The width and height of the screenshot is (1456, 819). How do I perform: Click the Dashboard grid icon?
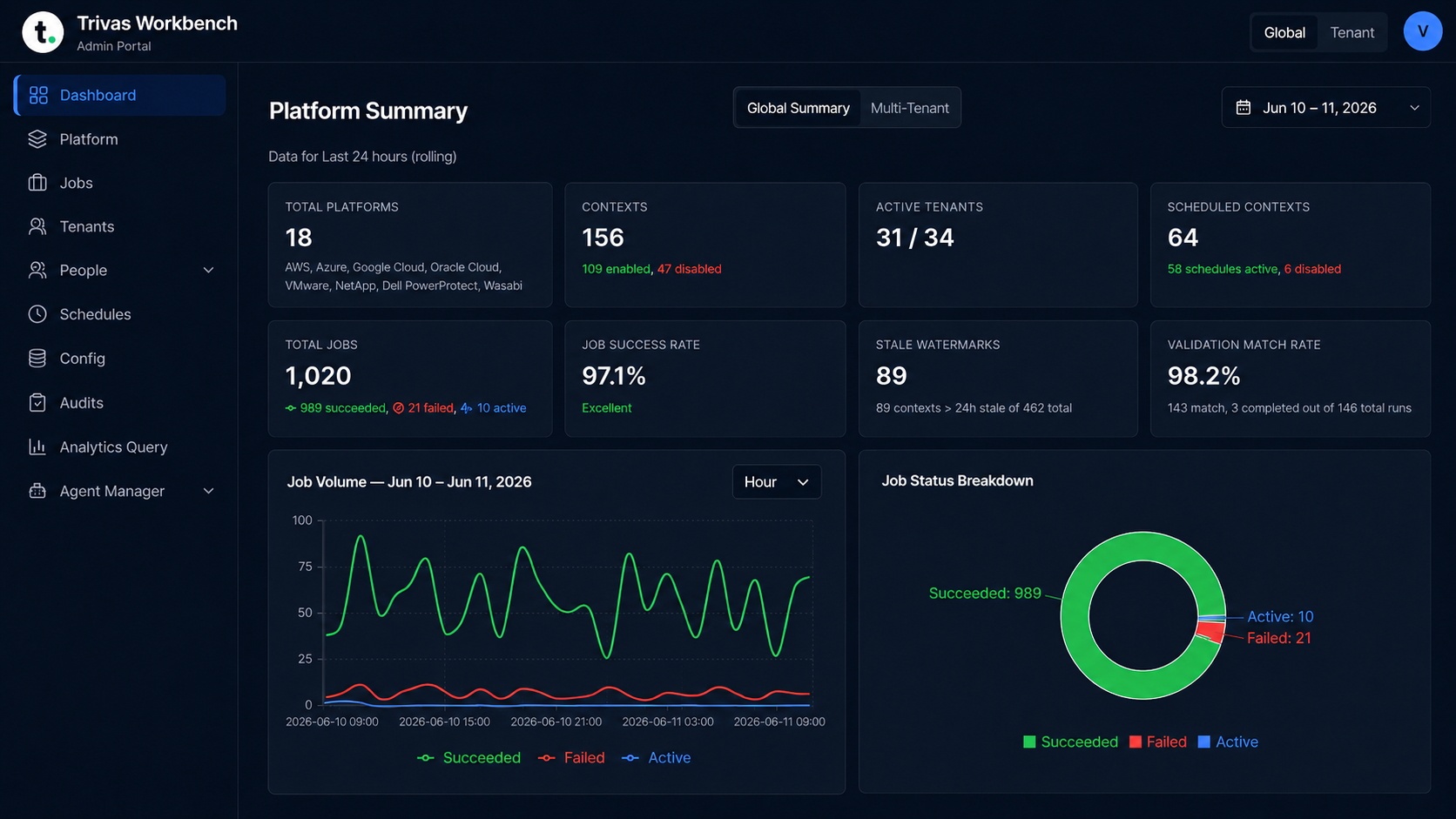[x=38, y=95]
